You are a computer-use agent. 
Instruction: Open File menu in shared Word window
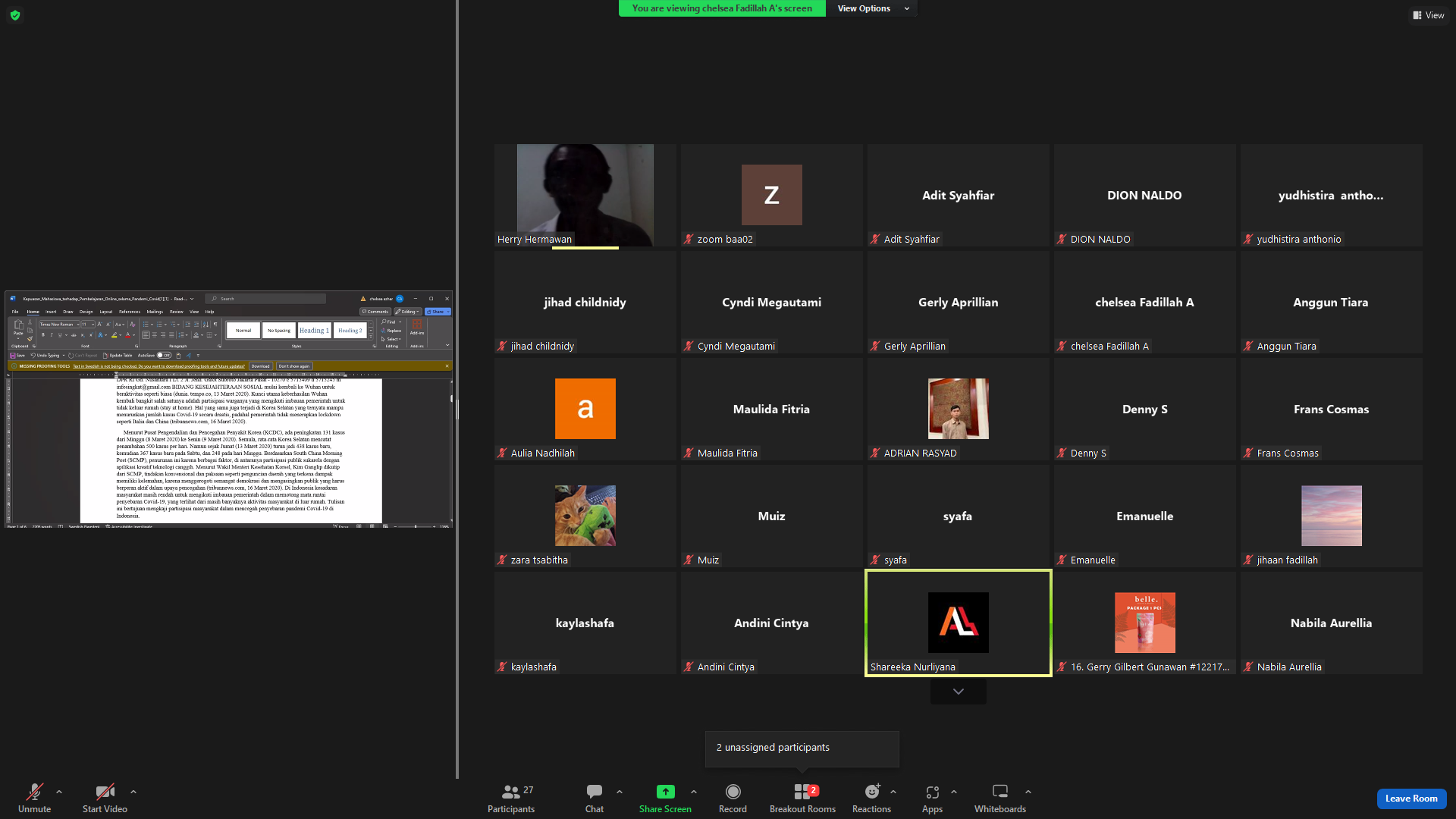pos(15,312)
